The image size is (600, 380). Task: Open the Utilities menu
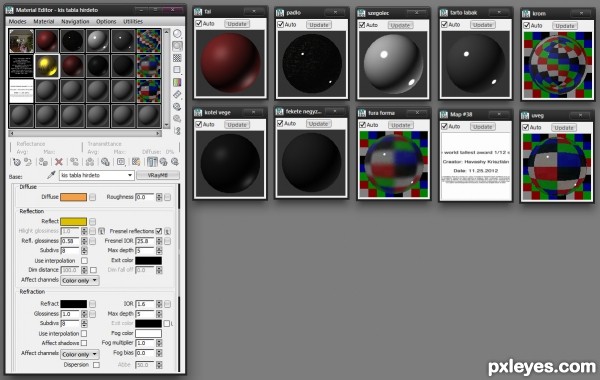[x=133, y=21]
